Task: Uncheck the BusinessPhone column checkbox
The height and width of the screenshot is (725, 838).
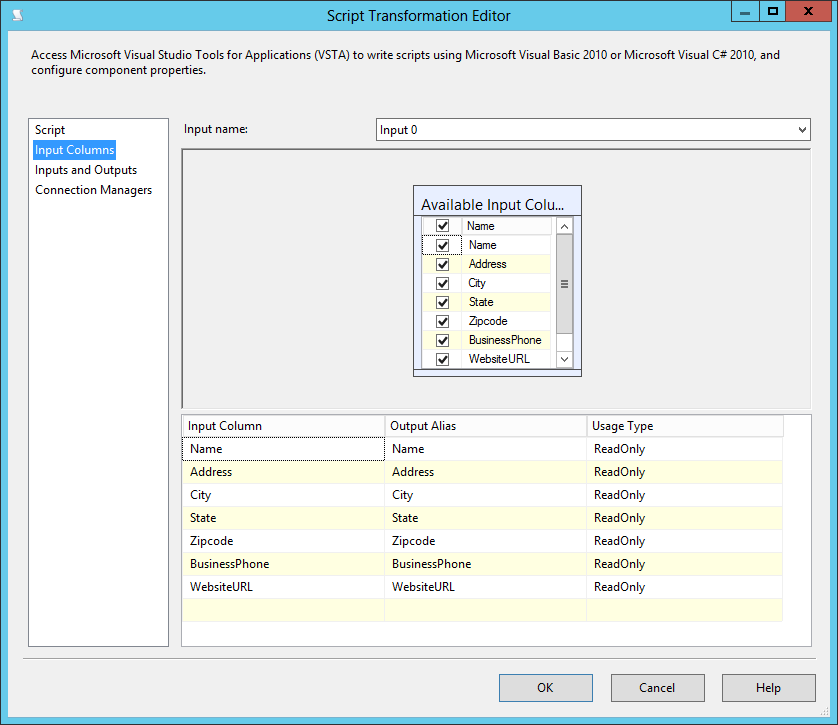Action: (442, 339)
